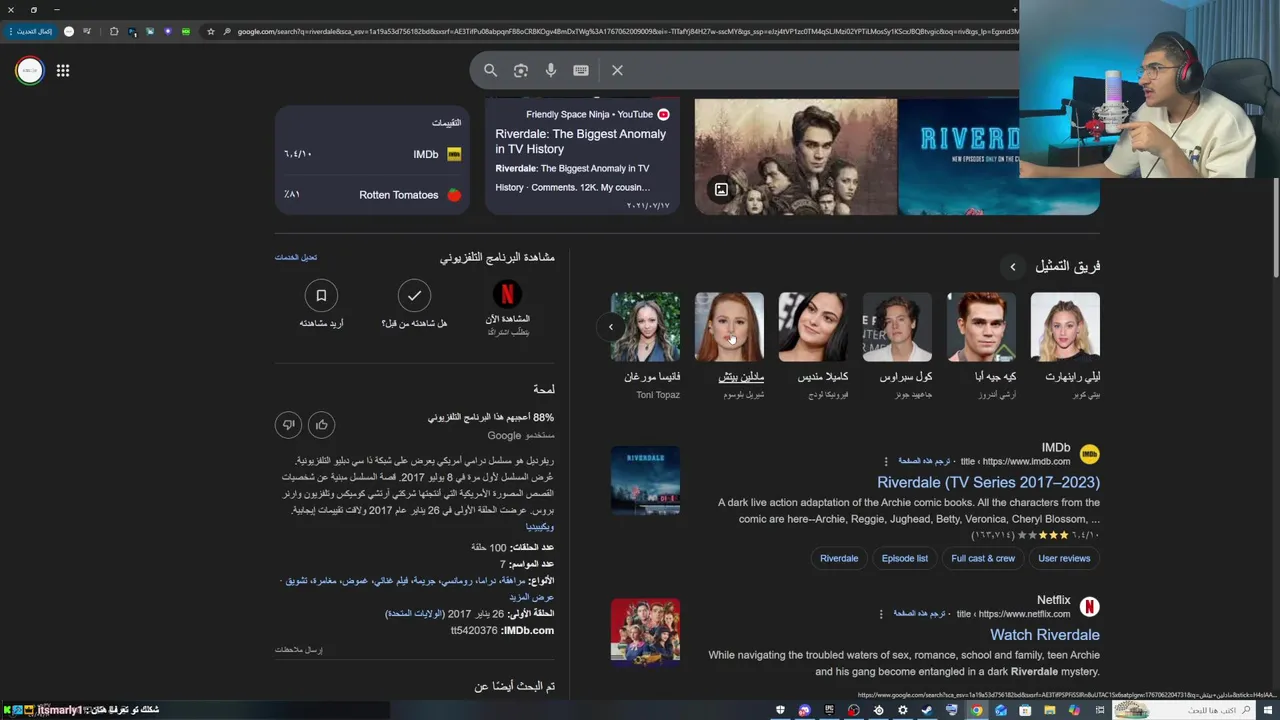Mark show as already watched checkmark
The width and height of the screenshot is (1280, 720).
tap(414, 295)
